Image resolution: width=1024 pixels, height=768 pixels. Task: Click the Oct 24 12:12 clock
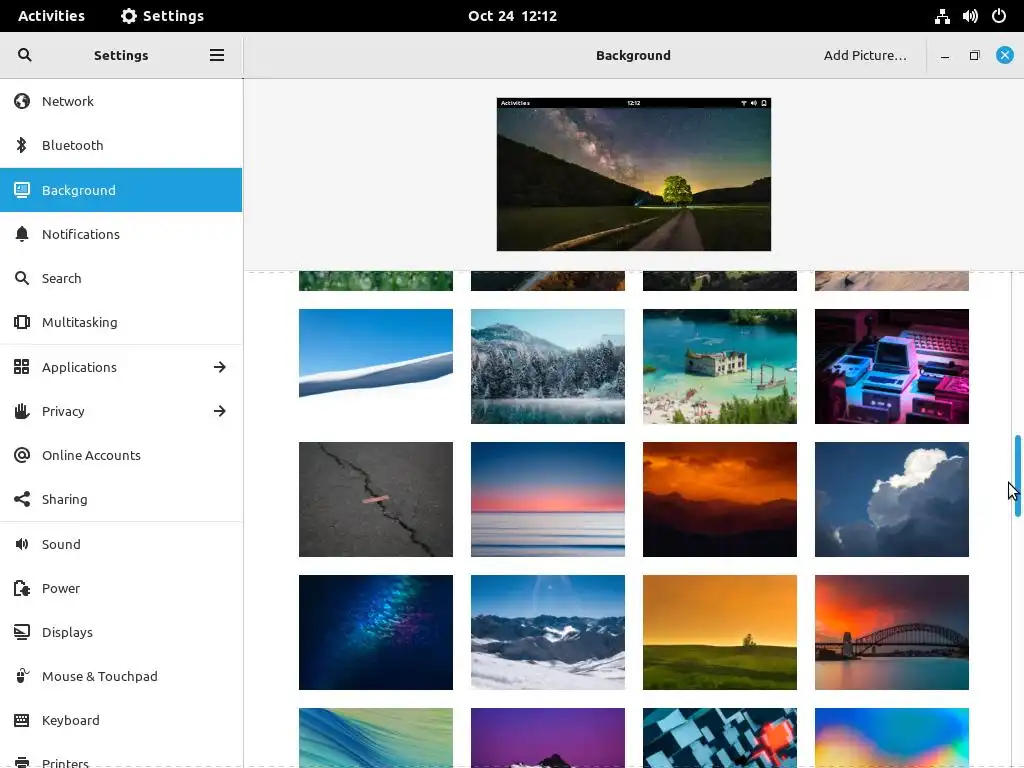(512, 16)
